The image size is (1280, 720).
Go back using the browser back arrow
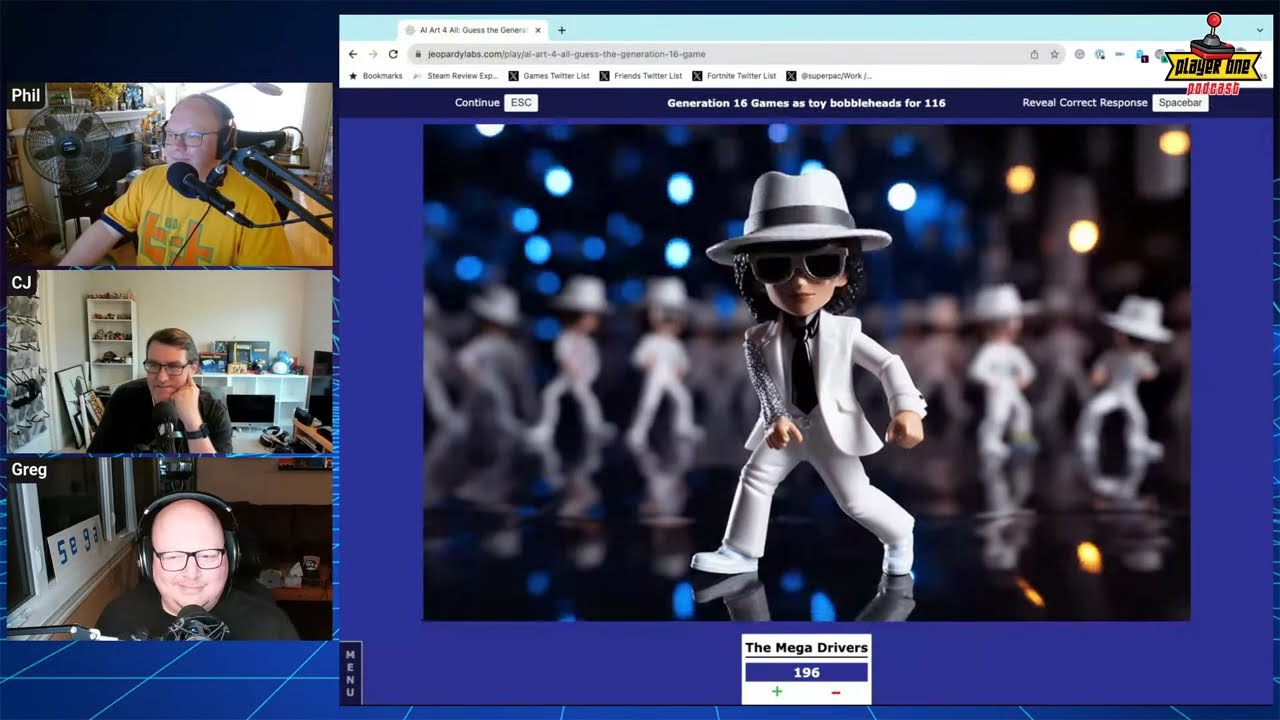(x=353, y=54)
